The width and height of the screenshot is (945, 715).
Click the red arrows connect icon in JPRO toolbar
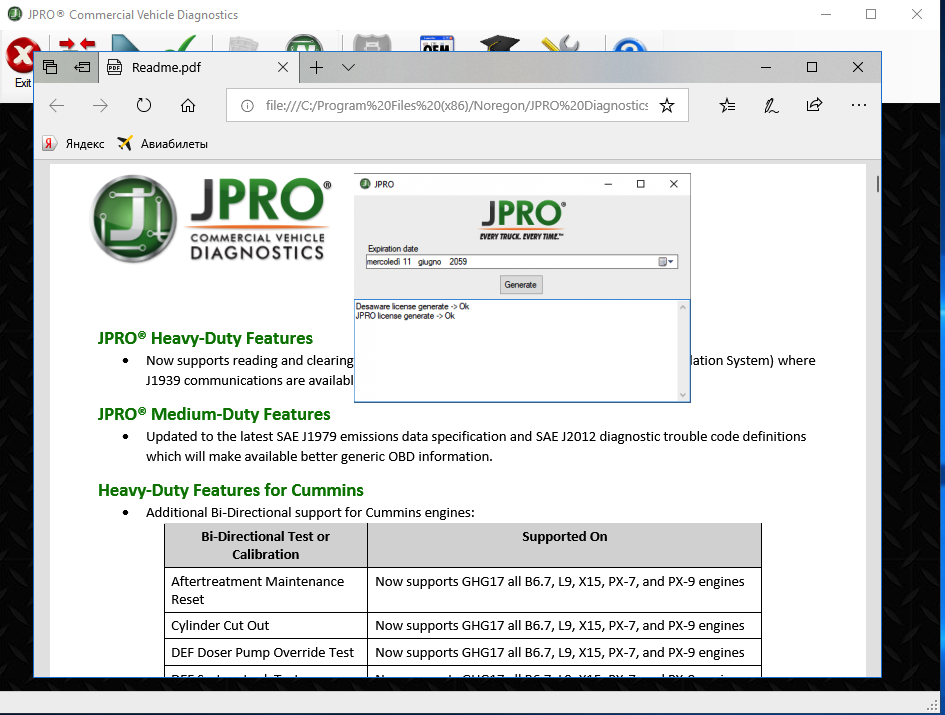77,43
